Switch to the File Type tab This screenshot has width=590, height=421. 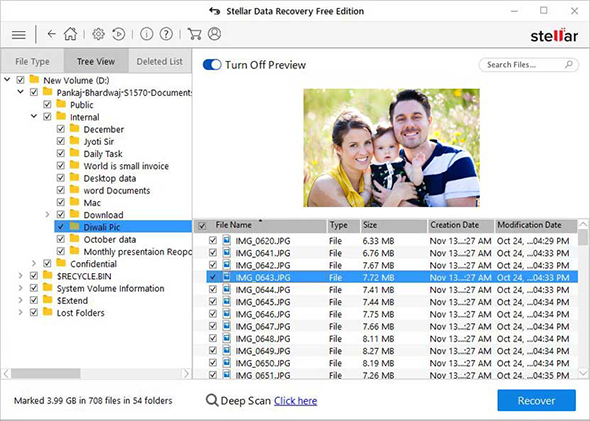coord(32,61)
